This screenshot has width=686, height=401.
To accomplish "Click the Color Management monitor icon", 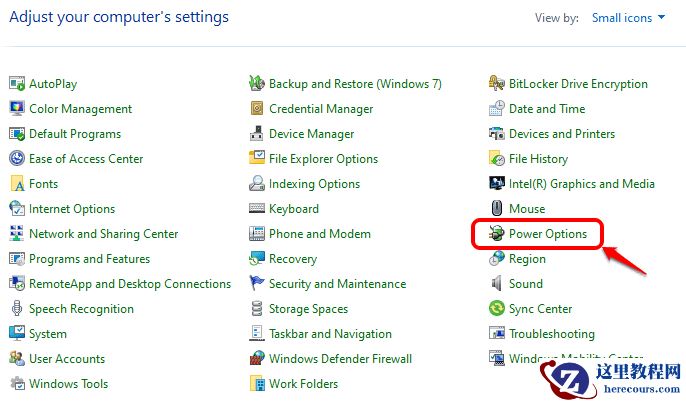I will click(x=17, y=109).
